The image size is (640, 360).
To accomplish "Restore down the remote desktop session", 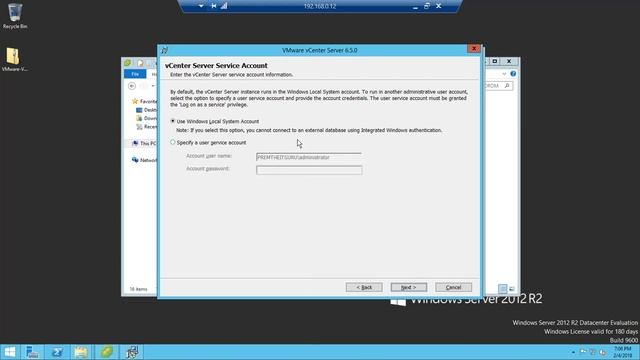I will click(x=427, y=6).
